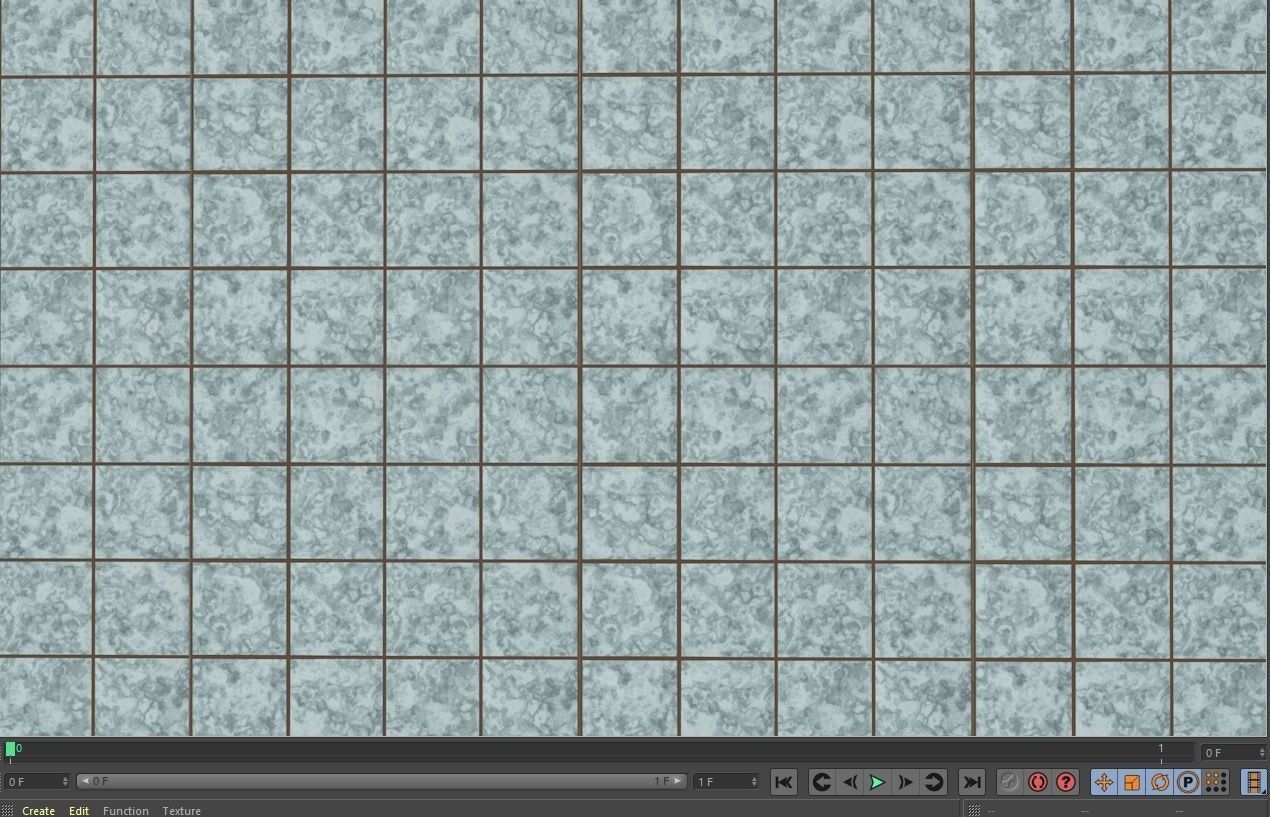
Task: Toggle scale keyframing icon
Action: point(1132,782)
